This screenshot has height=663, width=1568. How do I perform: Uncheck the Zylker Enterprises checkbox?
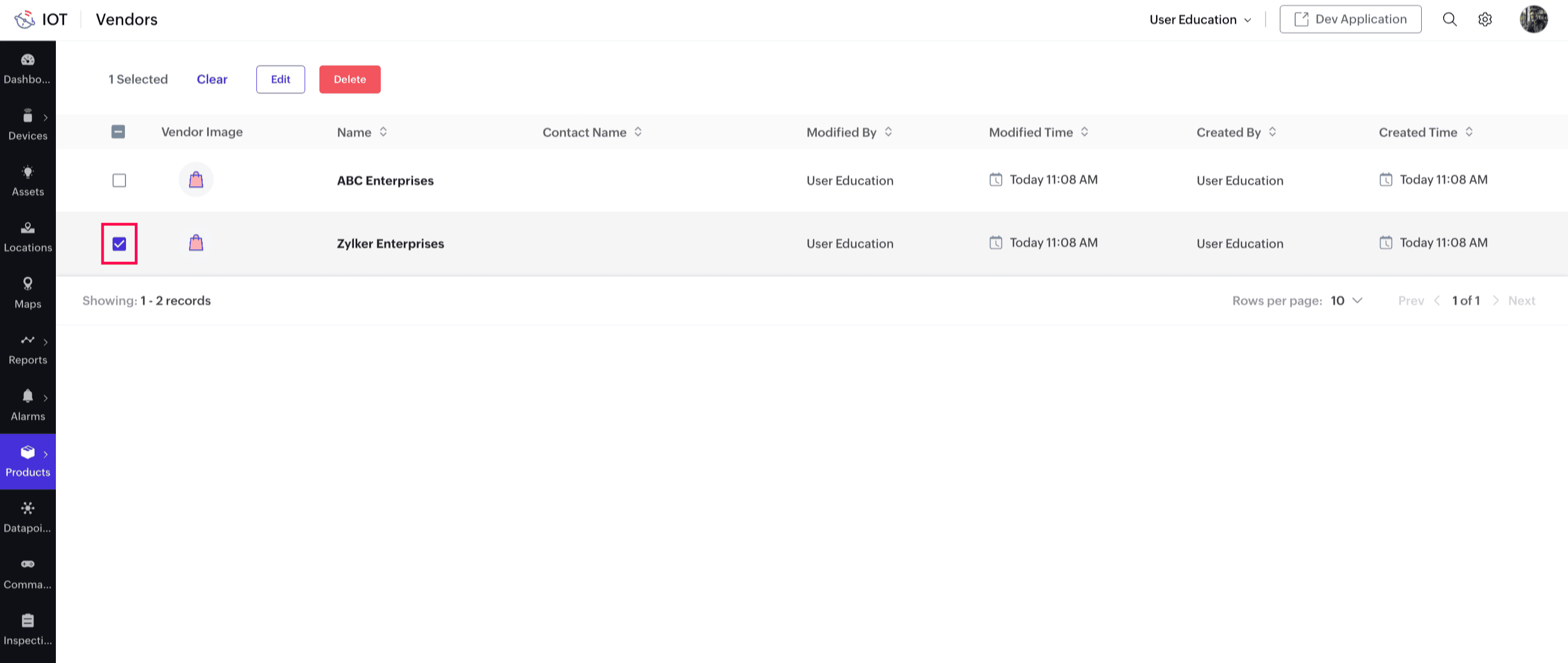tap(119, 244)
